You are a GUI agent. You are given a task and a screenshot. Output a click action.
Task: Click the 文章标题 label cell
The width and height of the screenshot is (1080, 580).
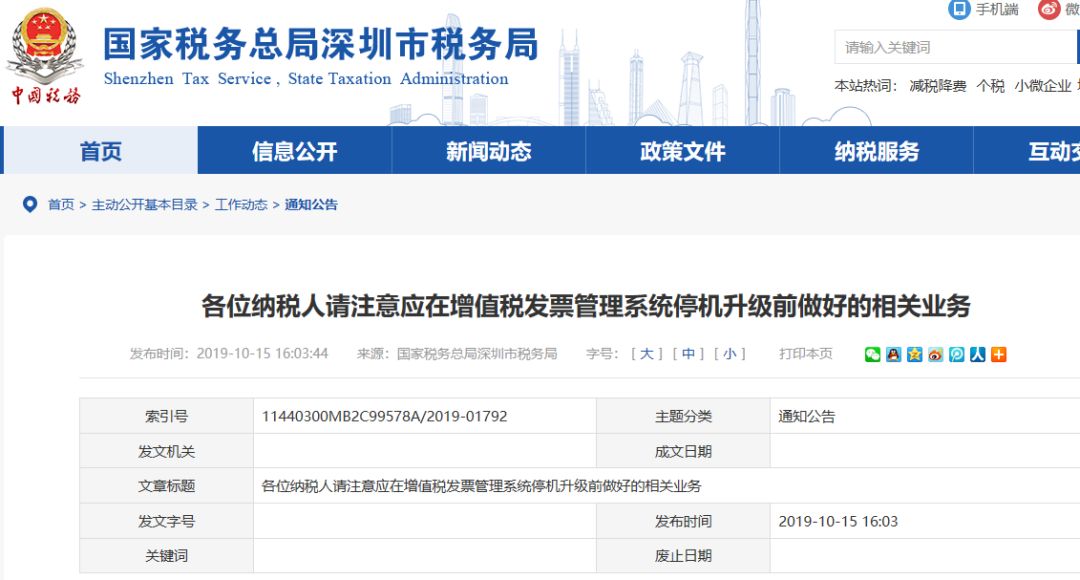tap(167, 486)
